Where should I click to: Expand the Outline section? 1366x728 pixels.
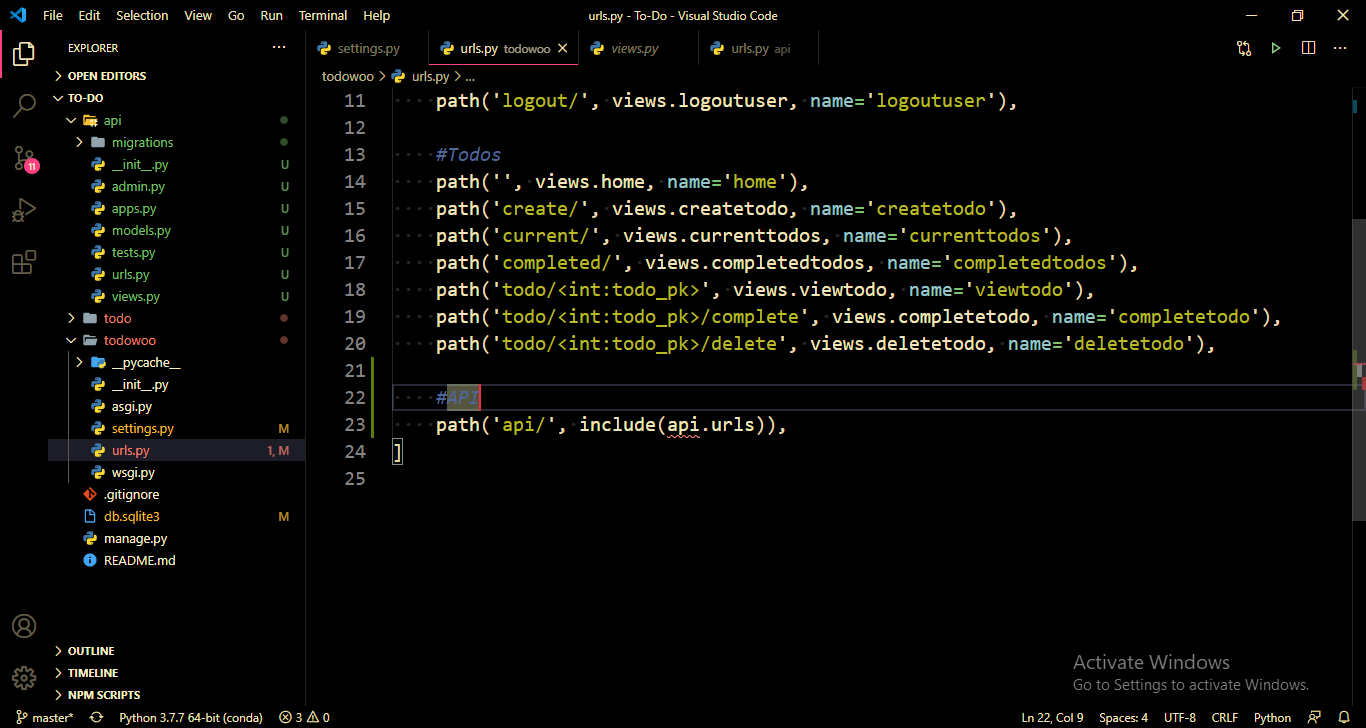tap(176, 651)
